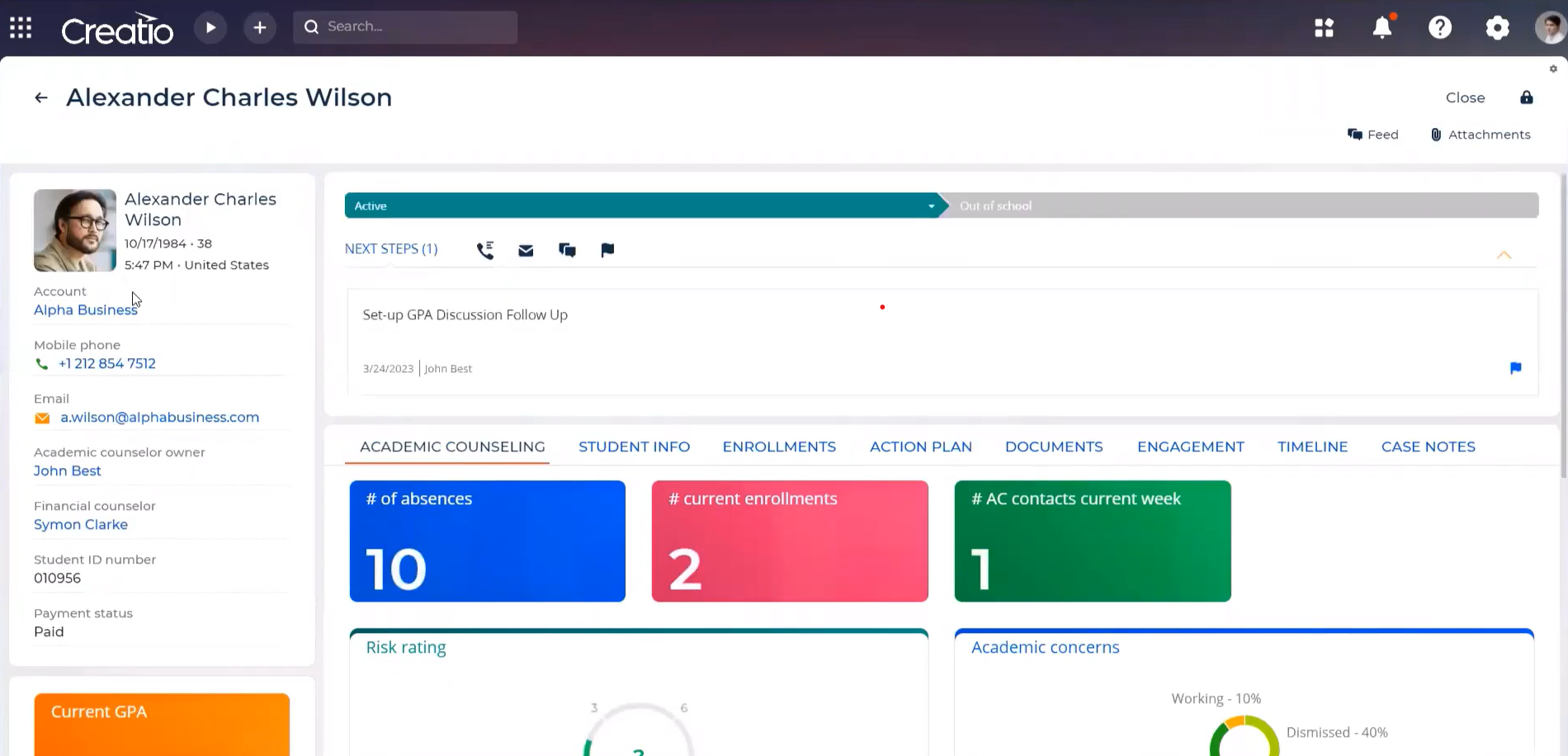
Task: Switch to the Enrollments tab
Action: [x=778, y=447]
